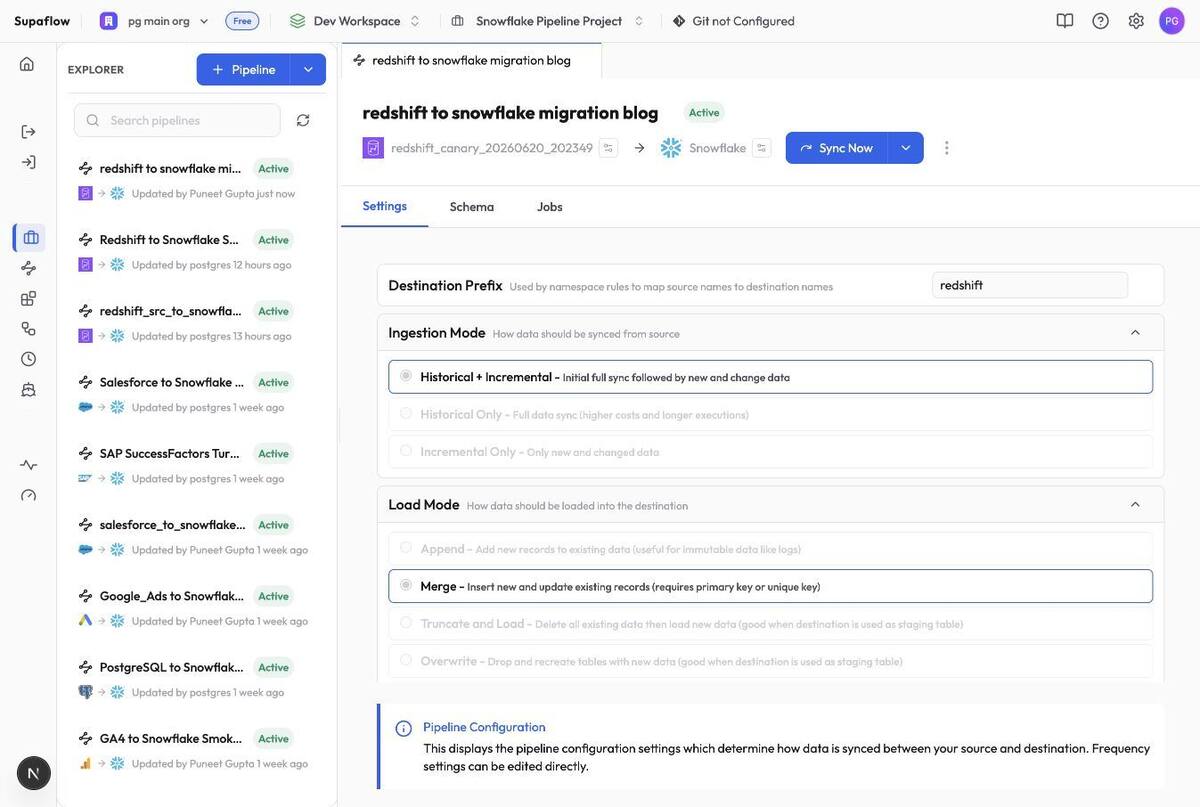Open the Pipeline button dropdown arrow

tap(308, 69)
